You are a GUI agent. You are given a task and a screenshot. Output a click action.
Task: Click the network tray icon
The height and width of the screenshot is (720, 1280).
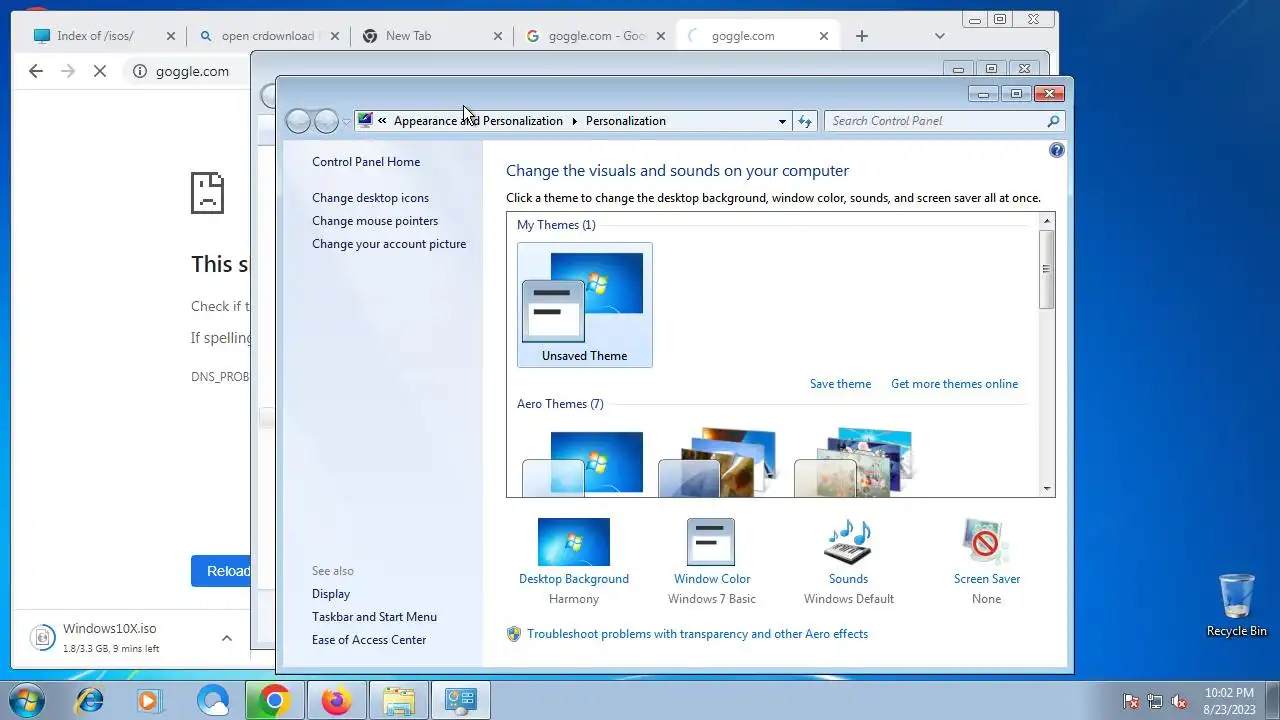(1155, 701)
